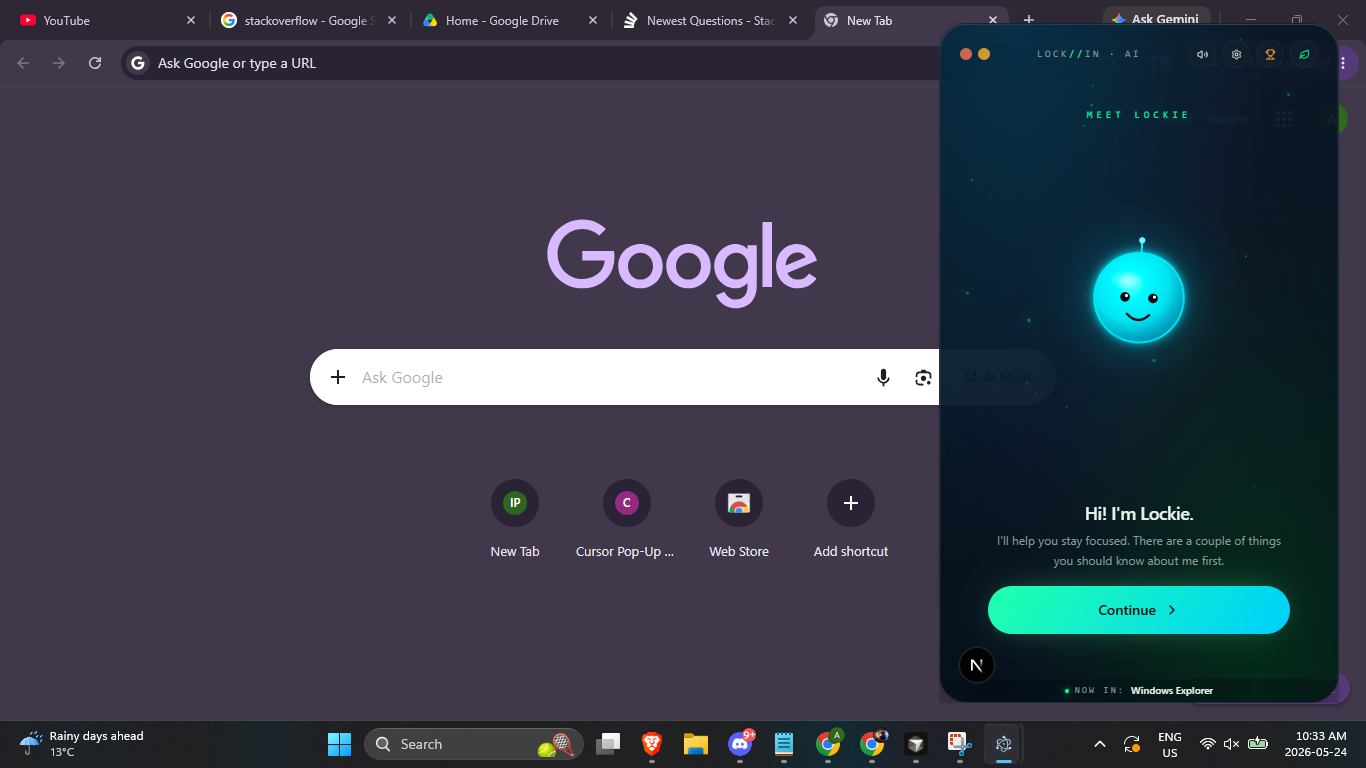The image size is (1366, 768).
Task: Open Discord from the taskbar
Action: point(740,744)
